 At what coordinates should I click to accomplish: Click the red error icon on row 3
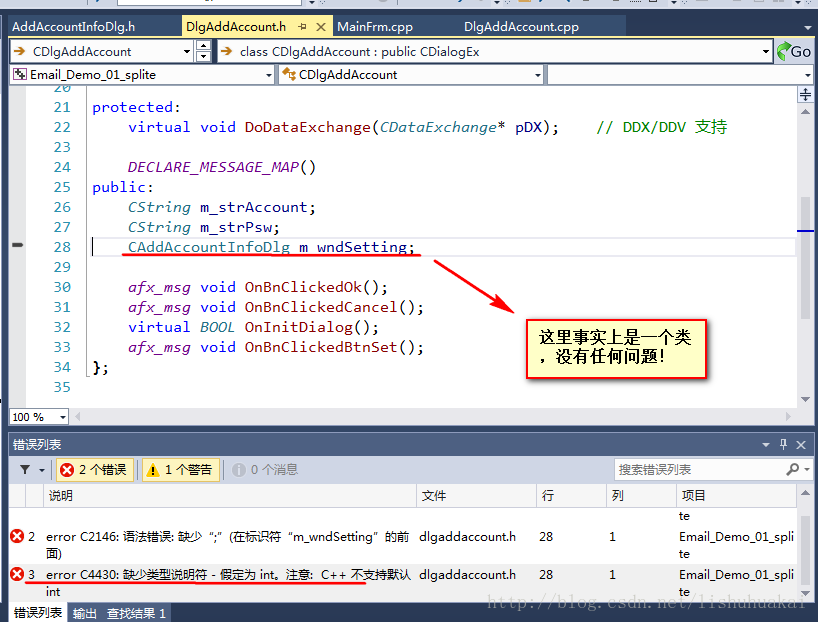coord(17,574)
